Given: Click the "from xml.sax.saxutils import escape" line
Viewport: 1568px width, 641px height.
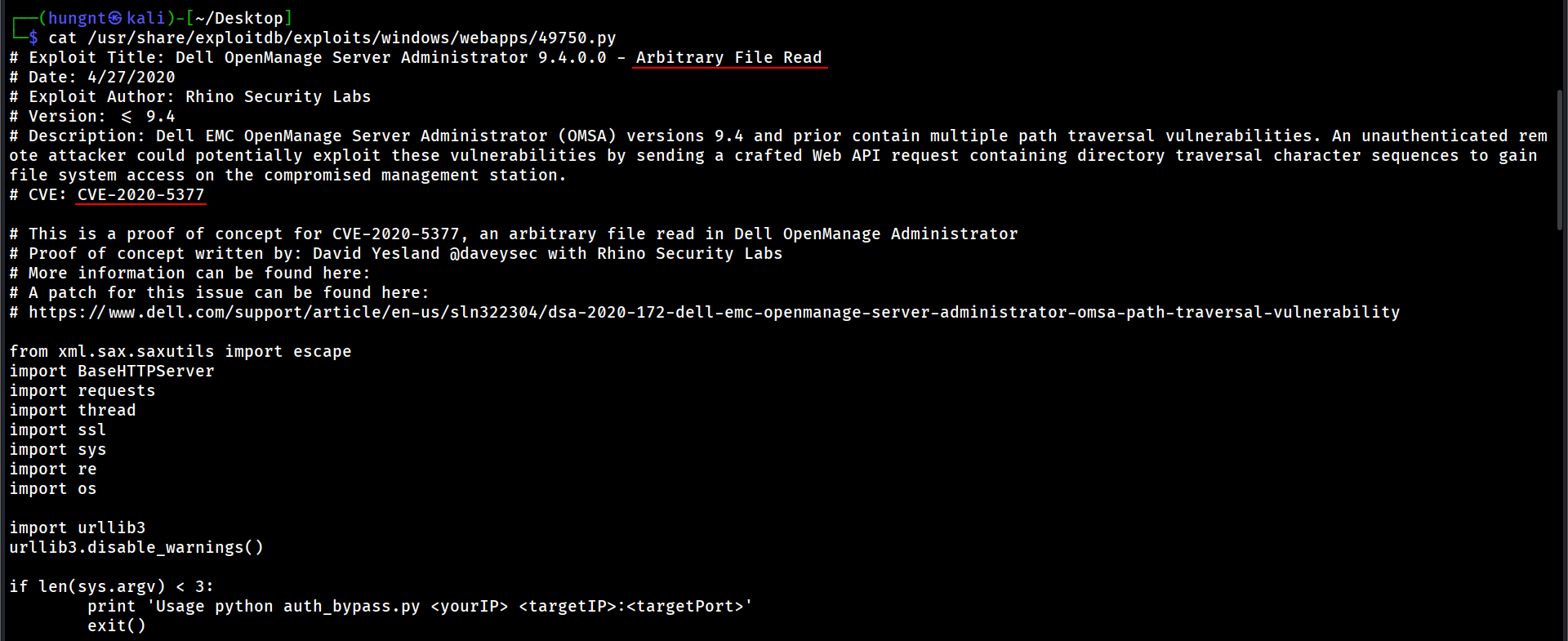Looking at the screenshot, I should pos(180,352).
